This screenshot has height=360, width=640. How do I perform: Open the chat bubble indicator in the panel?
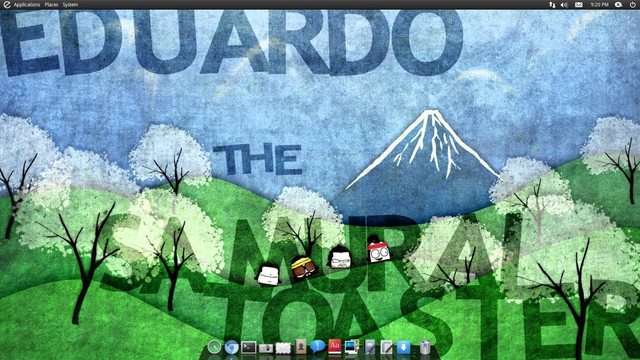[619, 5]
